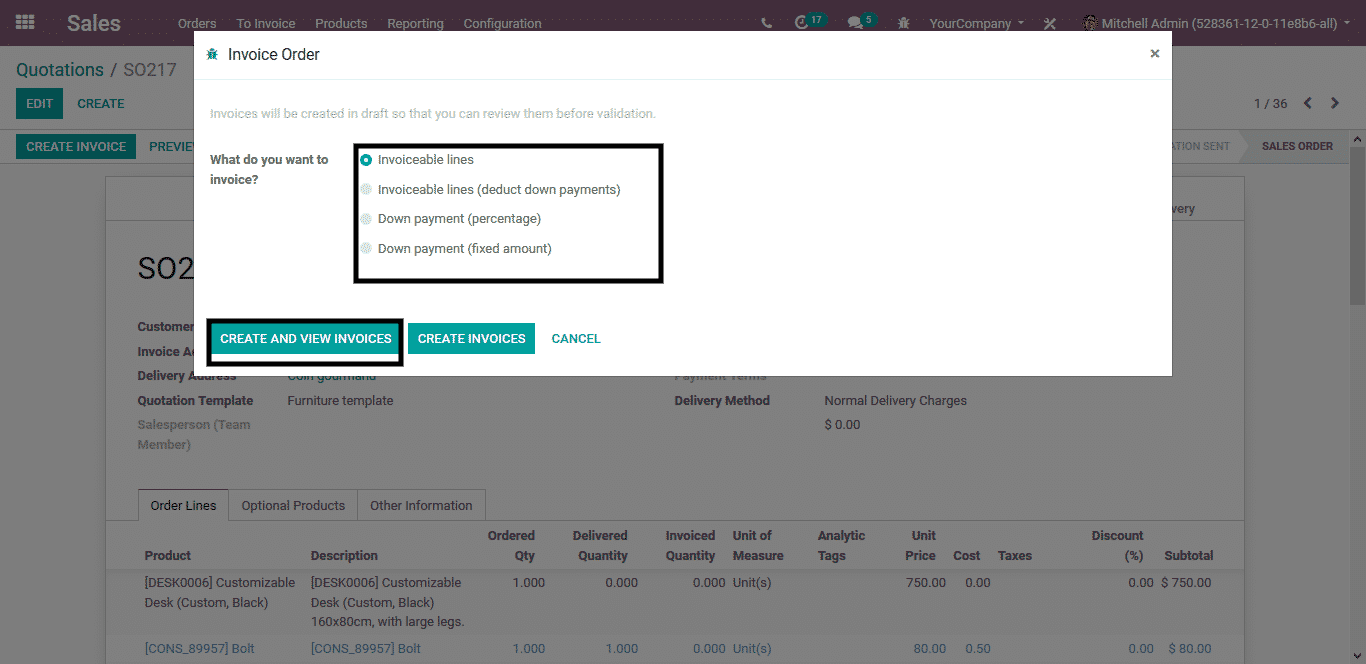Click the crossed tools icon in top bar
The image size is (1366, 664).
click(1049, 23)
